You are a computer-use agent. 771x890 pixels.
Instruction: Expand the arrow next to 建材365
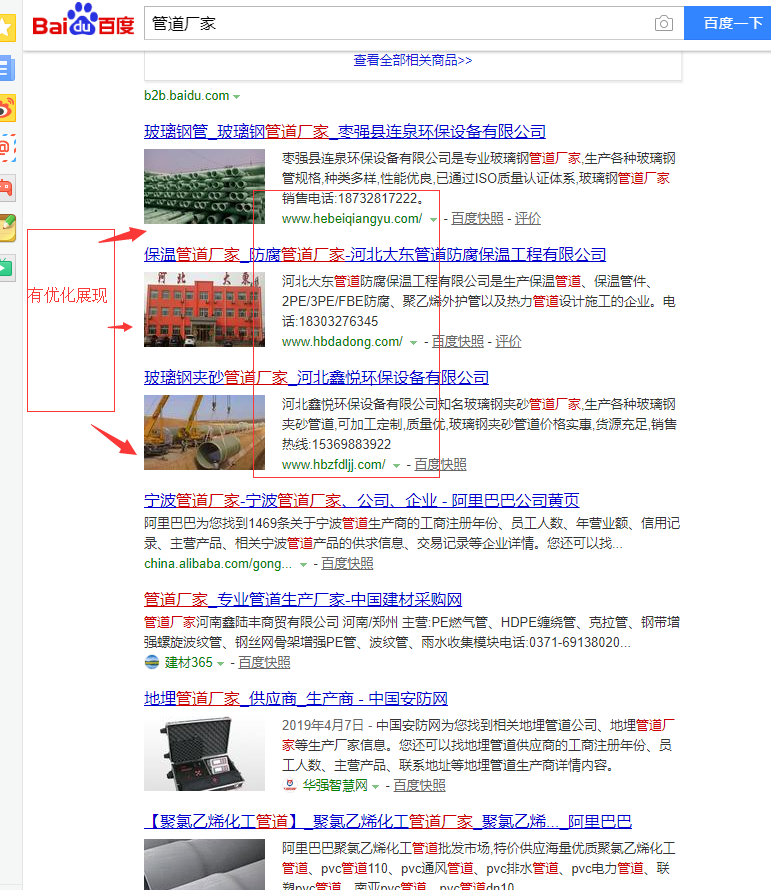[220, 664]
